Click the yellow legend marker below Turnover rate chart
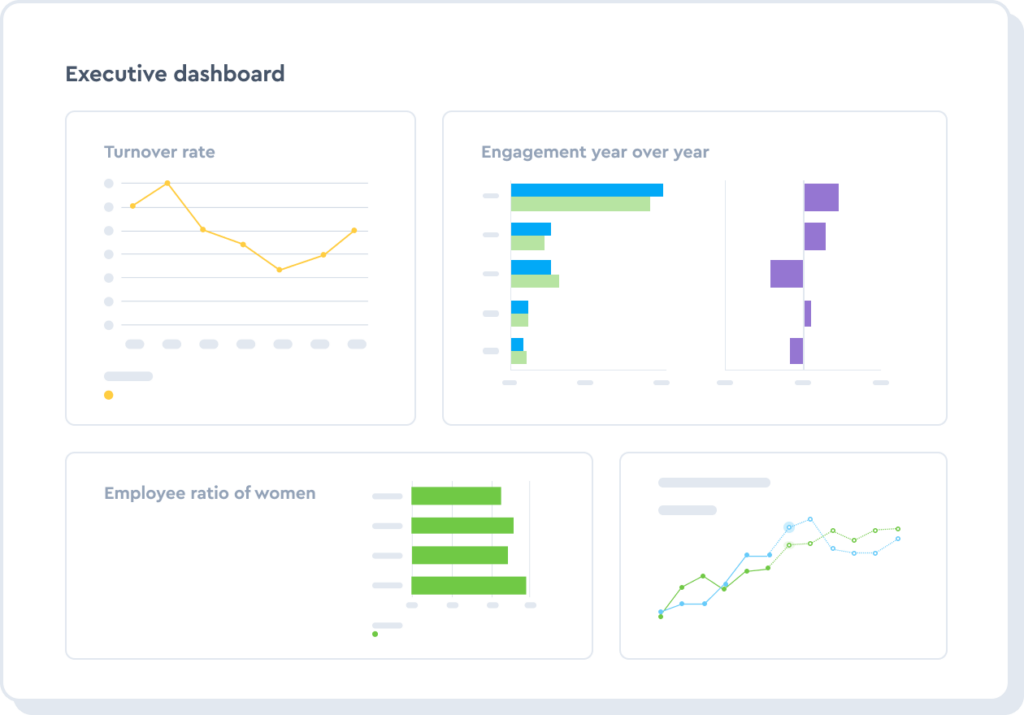 tap(107, 396)
